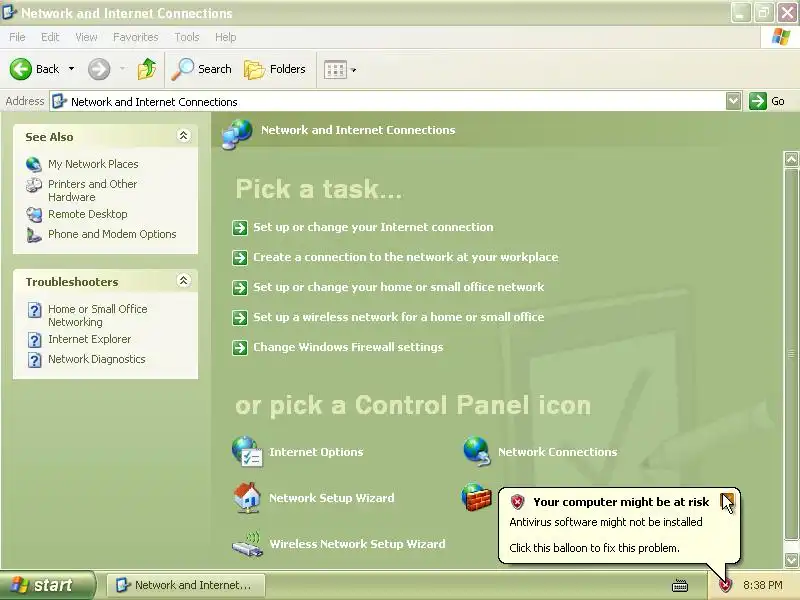Click the Forward arrow icon
800x600 pixels.
pos(99,69)
